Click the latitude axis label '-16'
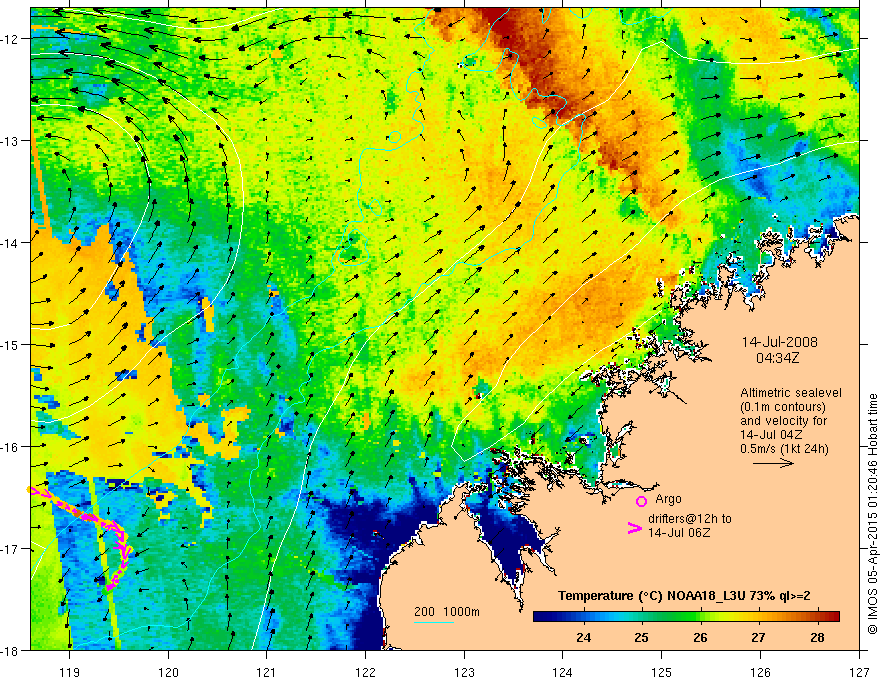Image resolution: width=880 pixels, height=680 pixels. click(11, 447)
